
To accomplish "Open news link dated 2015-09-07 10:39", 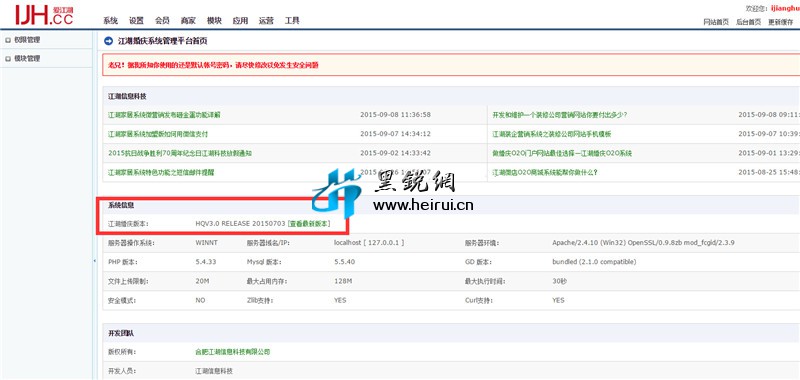I will click(x=552, y=134).
